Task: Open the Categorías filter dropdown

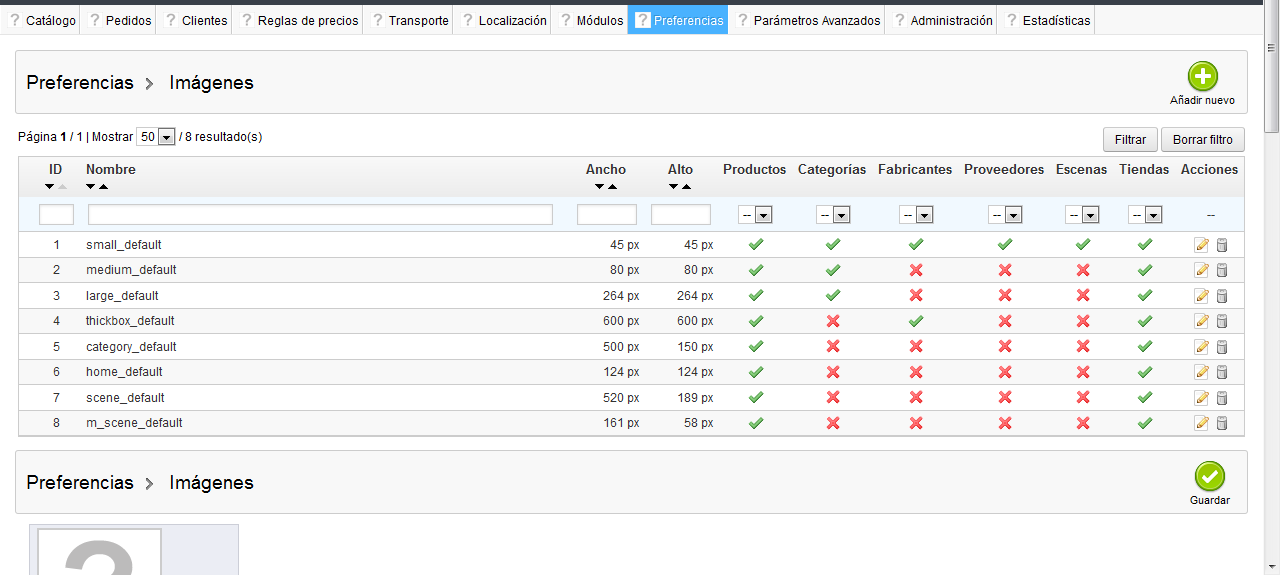Action: click(x=833, y=215)
